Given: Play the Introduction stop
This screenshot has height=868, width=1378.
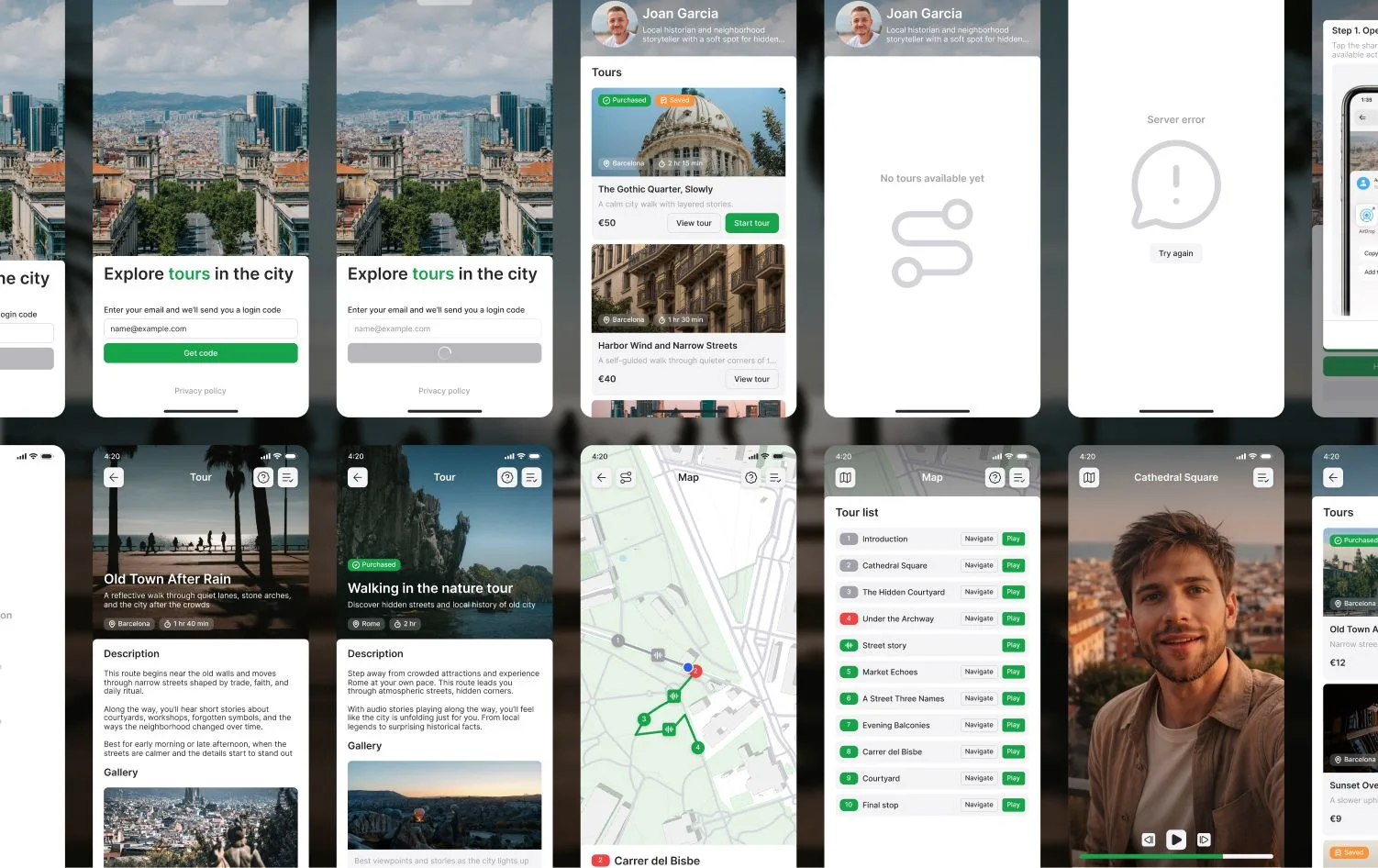Looking at the screenshot, I should [x=1014, y=539].
